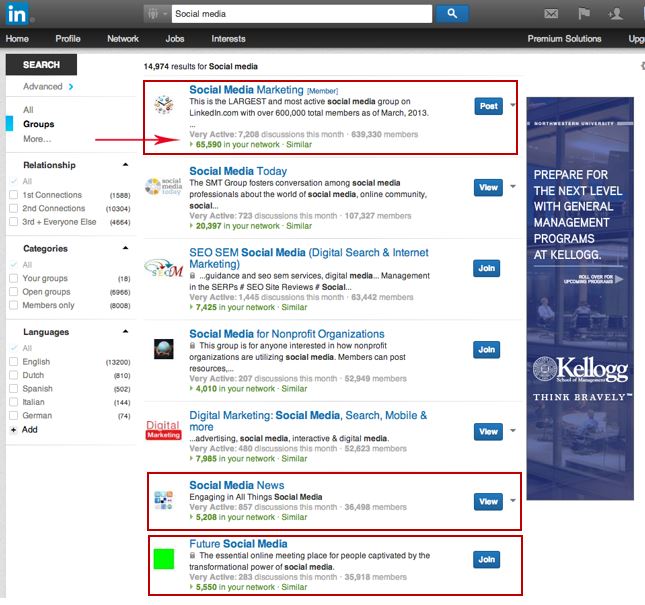Open the search type selector icon
The width and height of the screenshot is (645, 605).
(156, 14)
